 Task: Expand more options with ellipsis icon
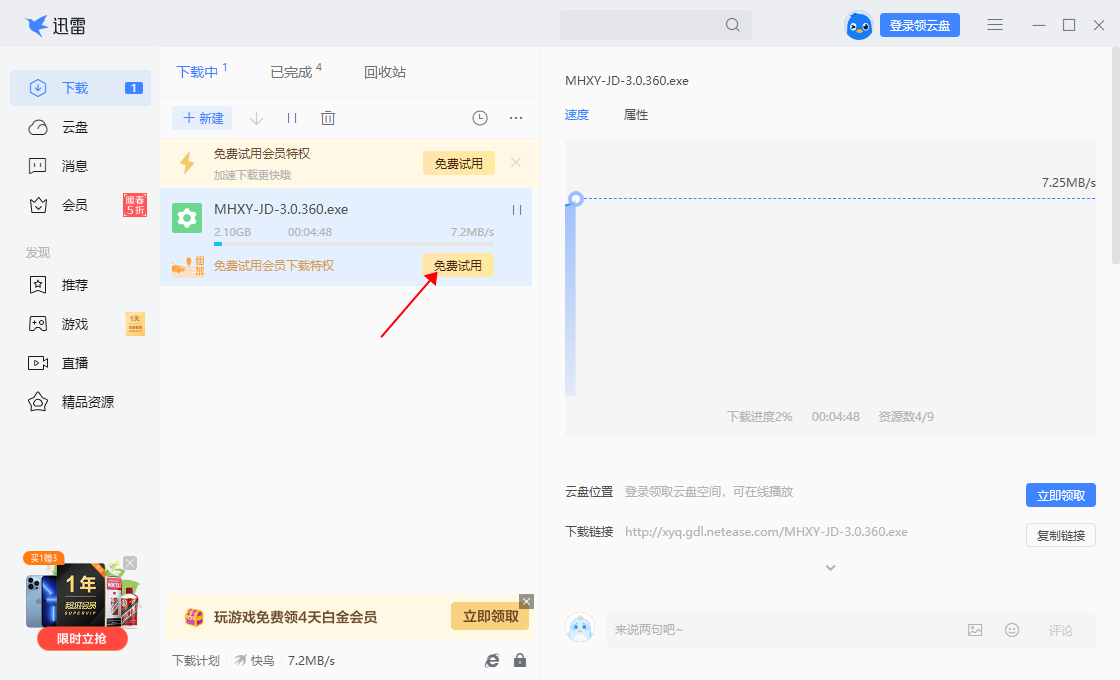tap(516, 117)
